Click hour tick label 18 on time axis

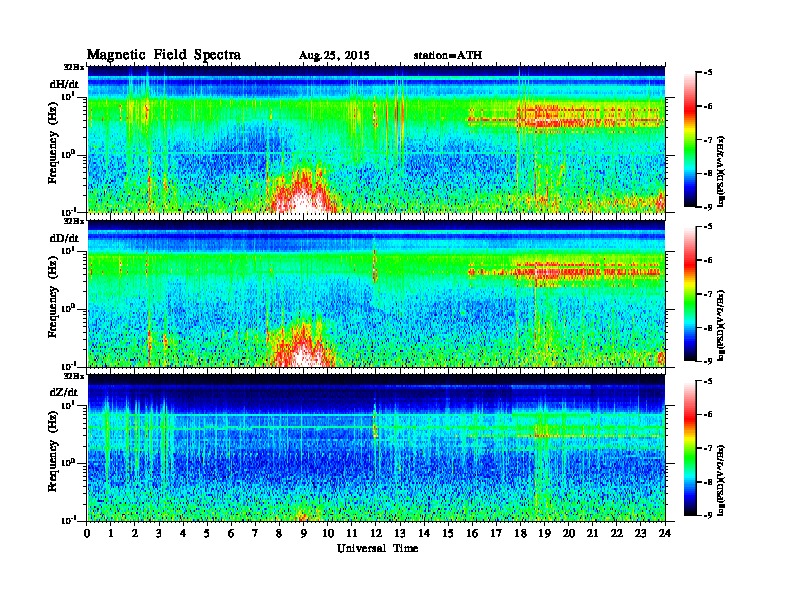[x=520, y=533]
